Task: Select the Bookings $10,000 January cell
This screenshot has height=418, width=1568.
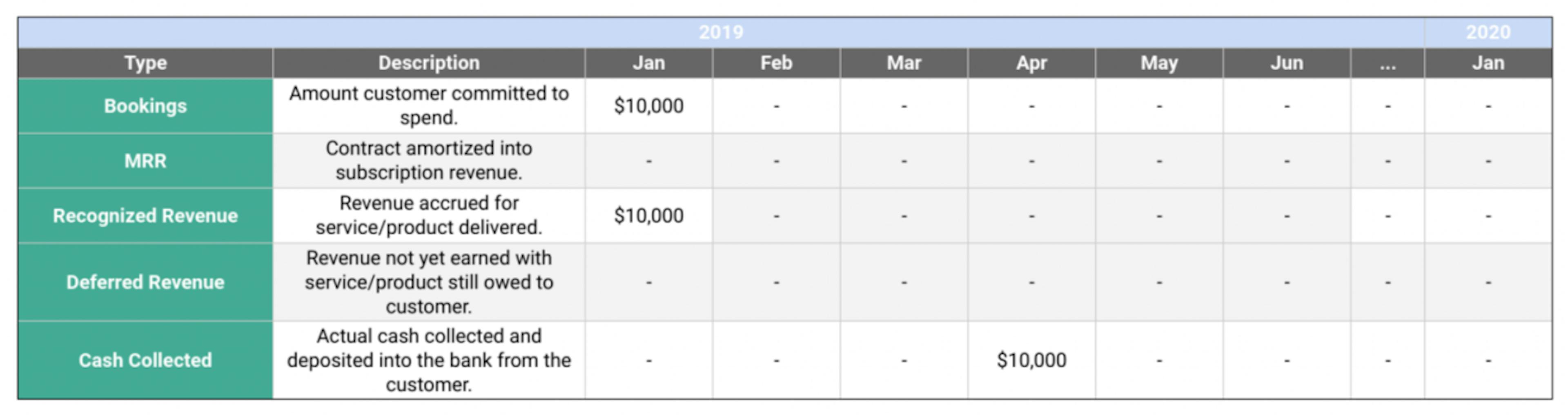Action: tap(649, 106)
